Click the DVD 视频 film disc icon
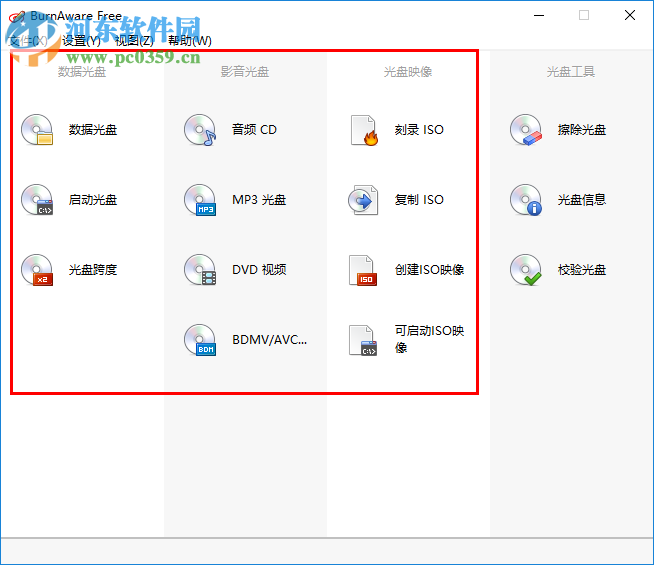Screen dimensions: 654x565 tap(200, 270)
